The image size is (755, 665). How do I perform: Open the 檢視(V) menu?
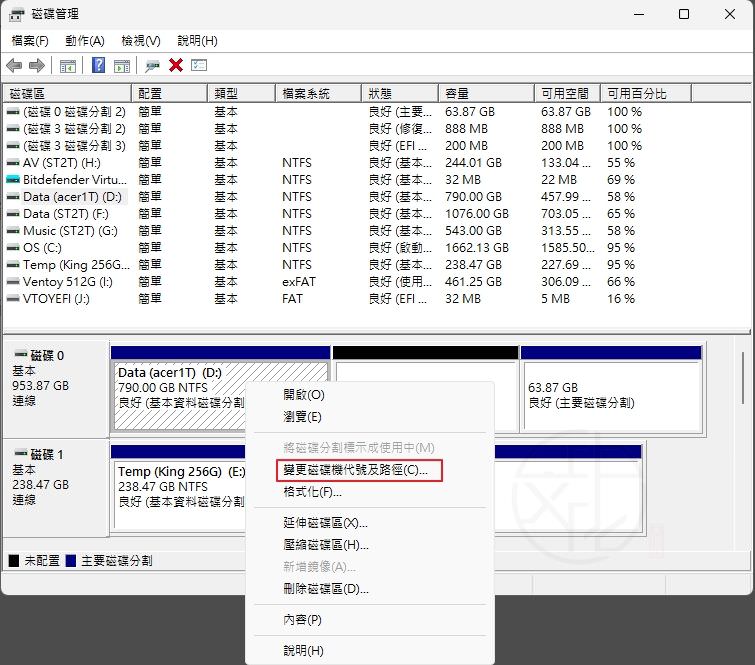pos(141,41)
